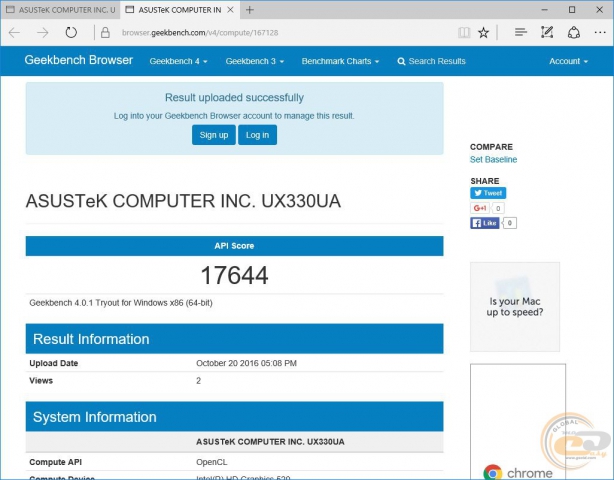Select the upload date 'October 20 2016 05:08 PM'
Screen dimensions: 614x480
246,363
